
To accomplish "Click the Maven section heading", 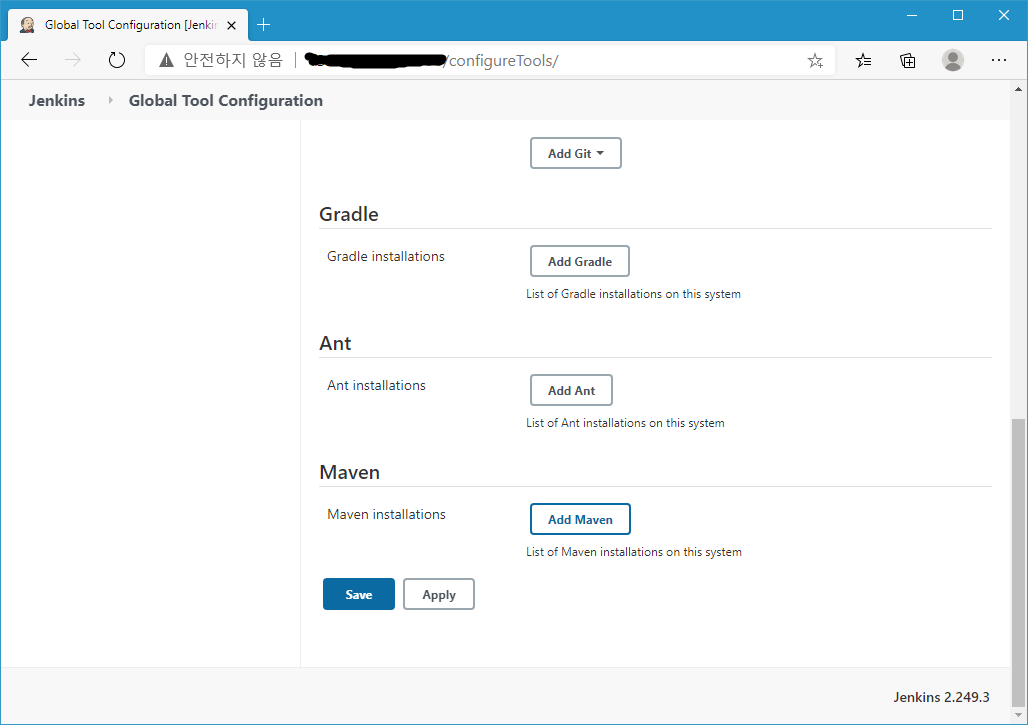I will point(349,473).
